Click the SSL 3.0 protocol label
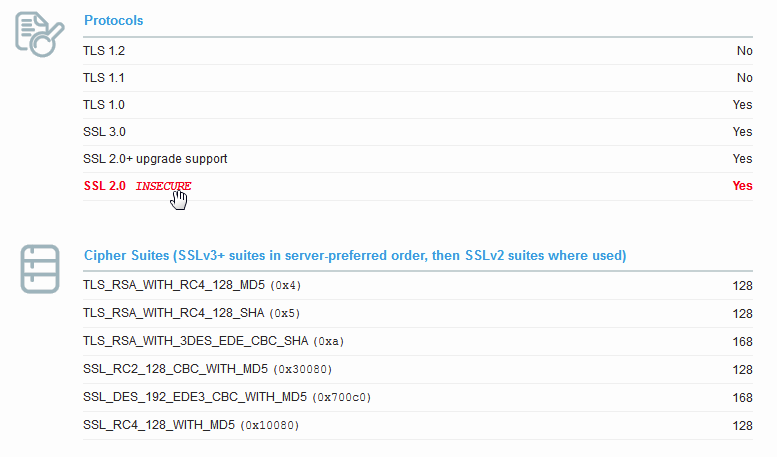 point(104,132)
